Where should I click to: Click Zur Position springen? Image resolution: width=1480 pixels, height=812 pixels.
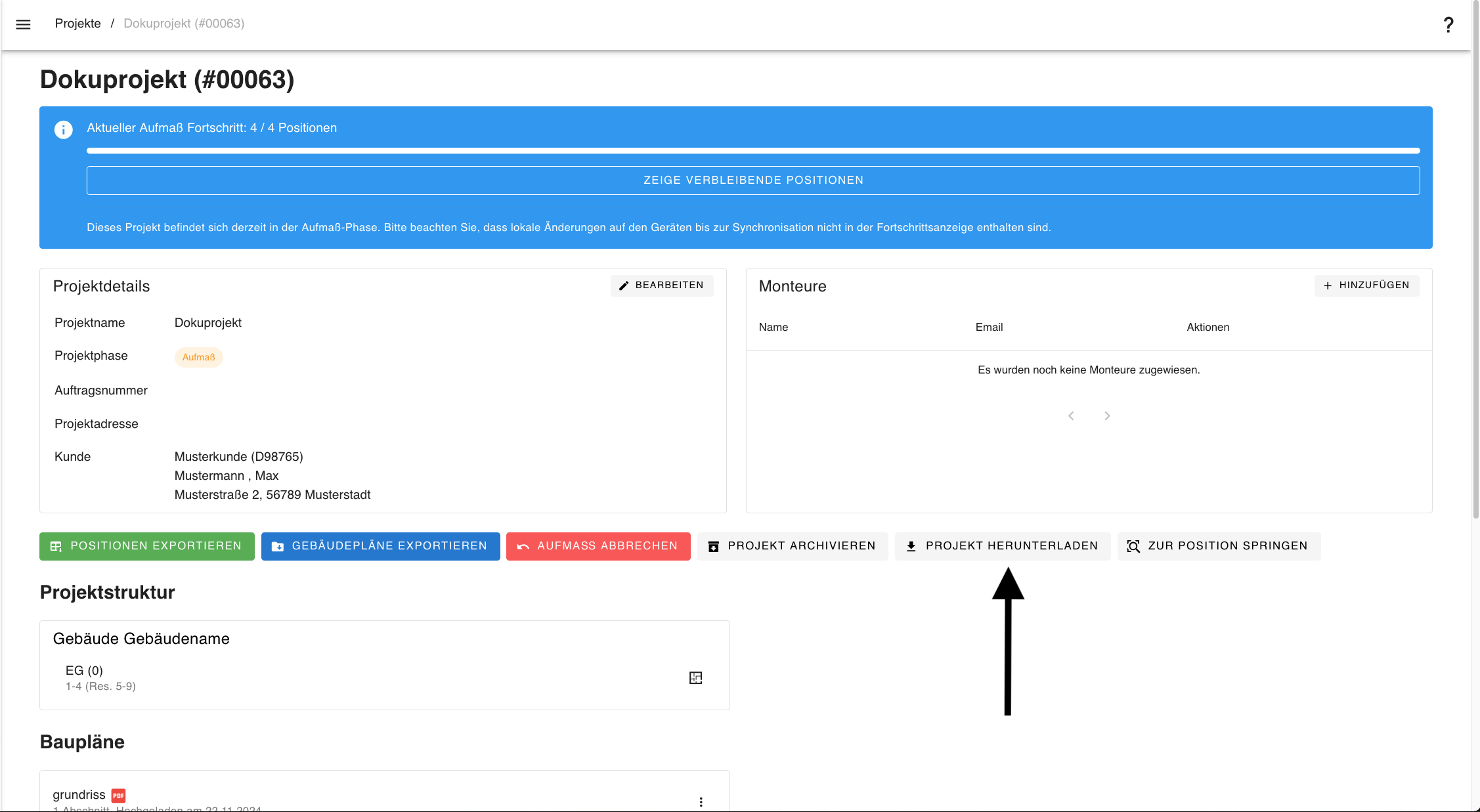(1218, 546)
